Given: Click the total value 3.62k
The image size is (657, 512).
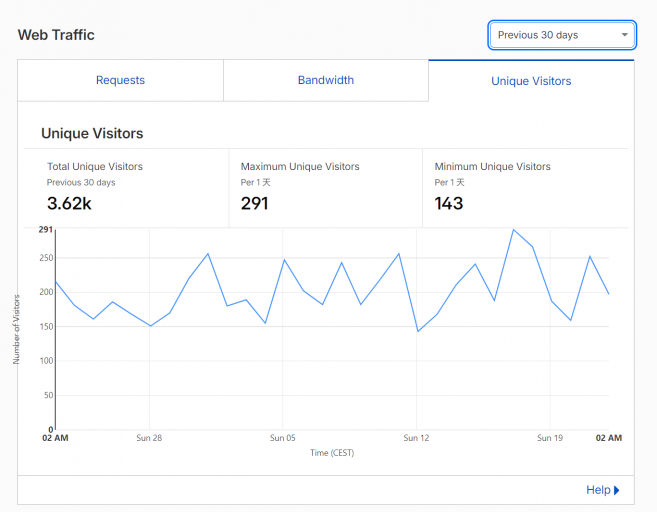Looking at the screenshot, I should (x=69, y=204).
